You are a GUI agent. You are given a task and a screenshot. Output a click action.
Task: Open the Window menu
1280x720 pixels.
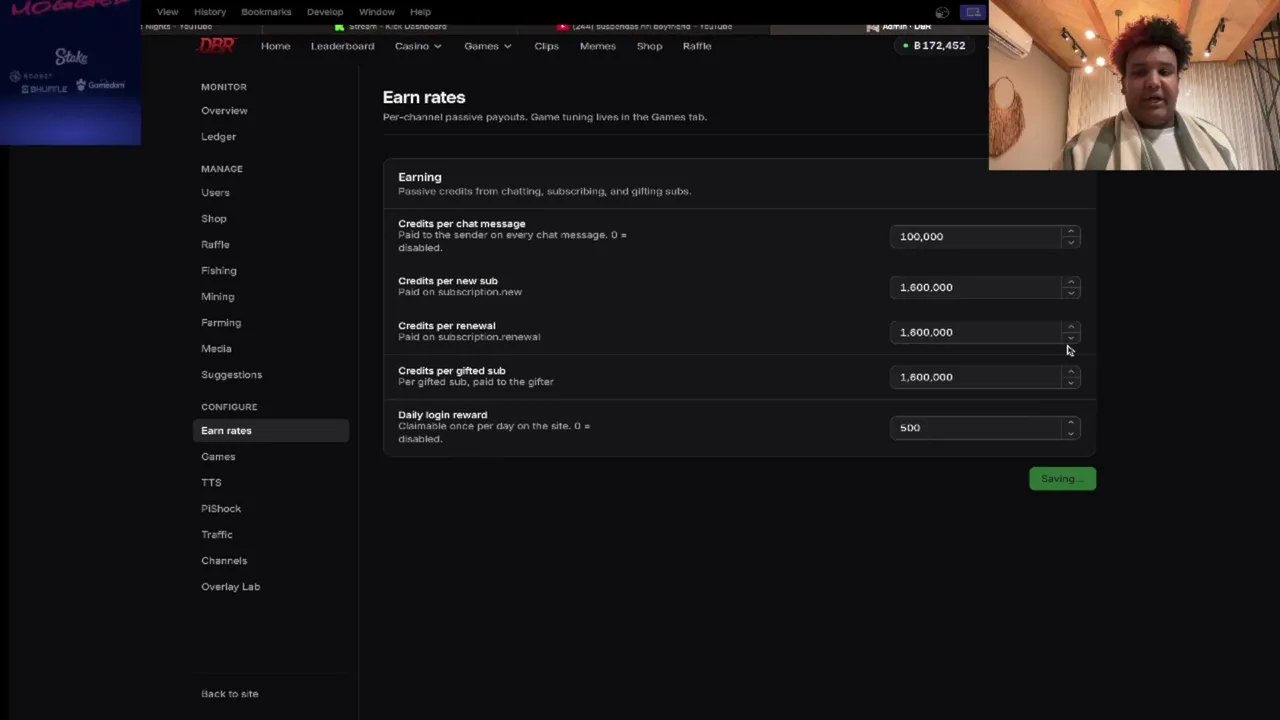pyautogui.click(x=377, y=12)
